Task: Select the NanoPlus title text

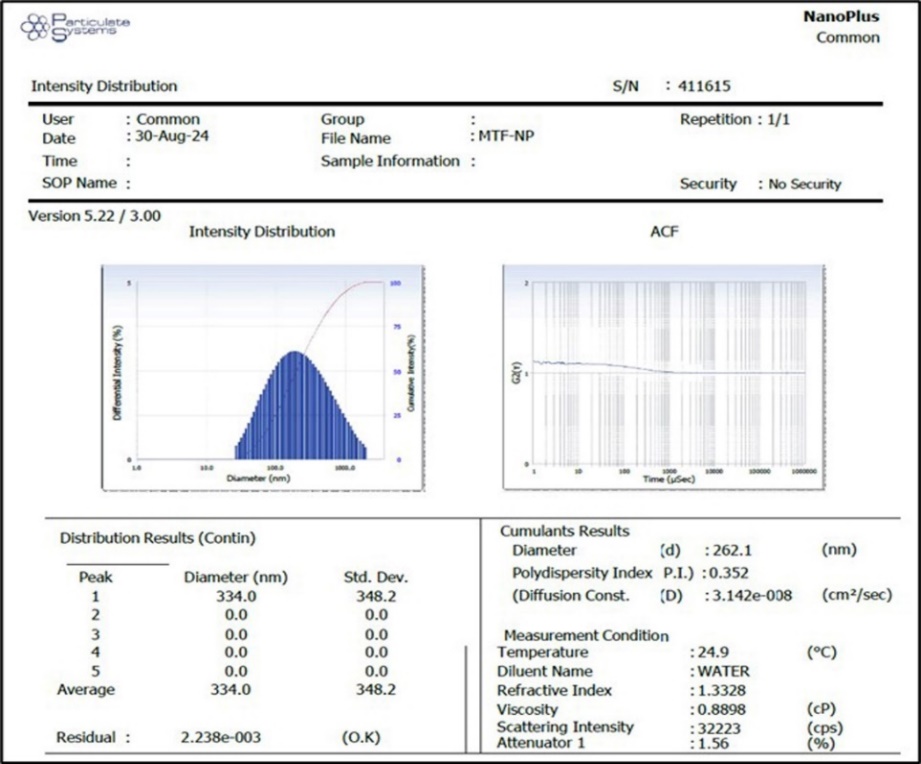Action: [841, 17]
